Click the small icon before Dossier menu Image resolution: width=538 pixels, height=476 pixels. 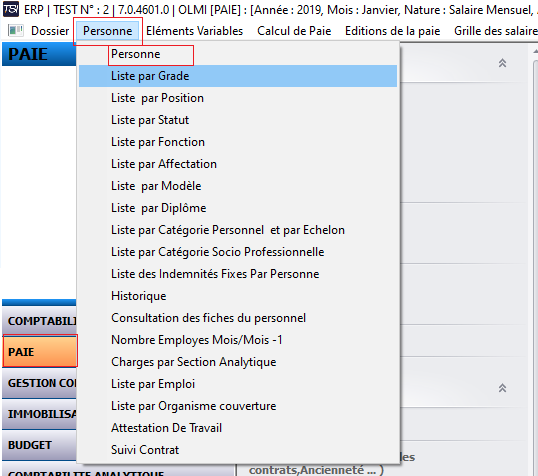16,31
